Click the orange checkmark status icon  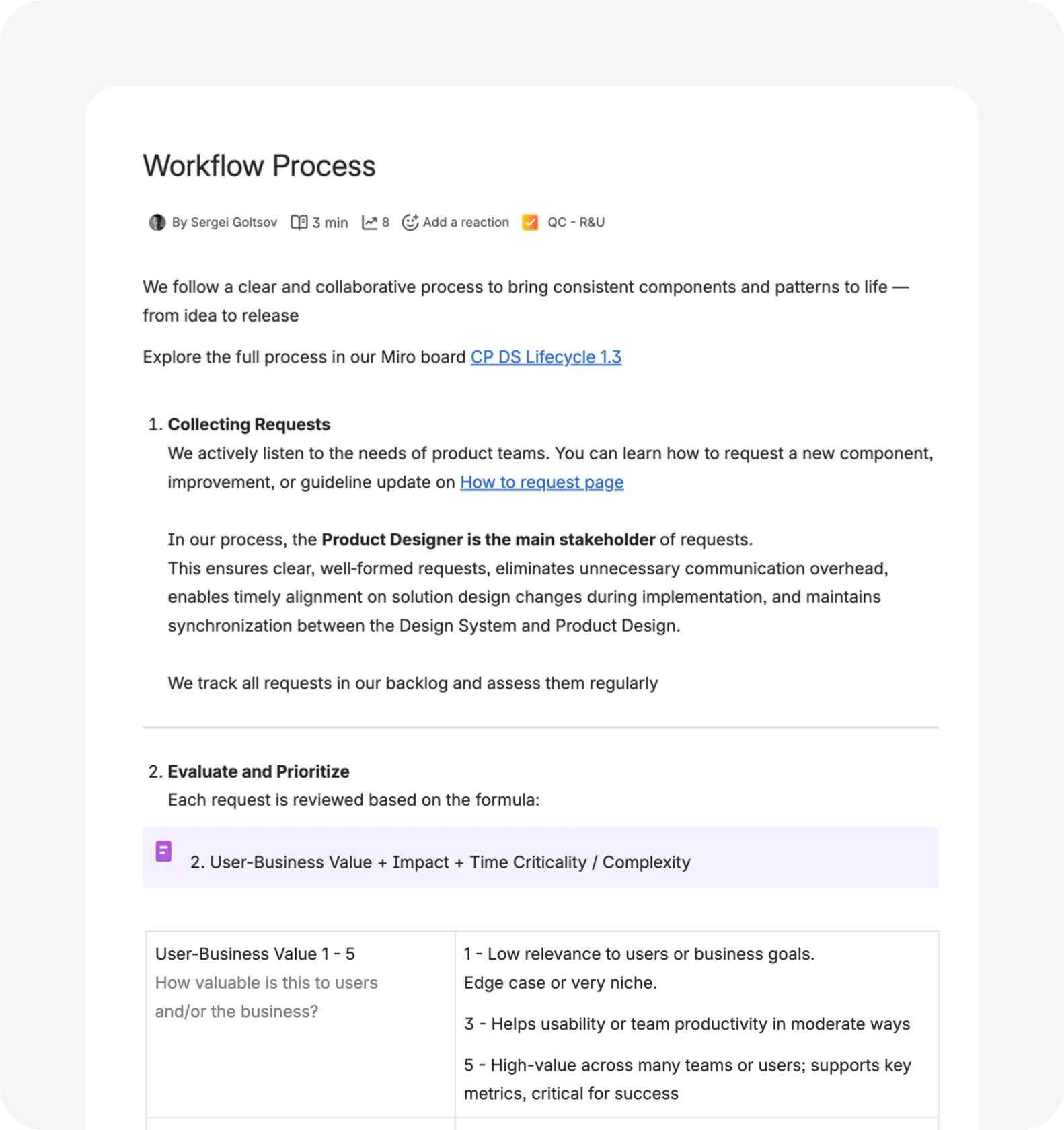(x=530, y=223)
